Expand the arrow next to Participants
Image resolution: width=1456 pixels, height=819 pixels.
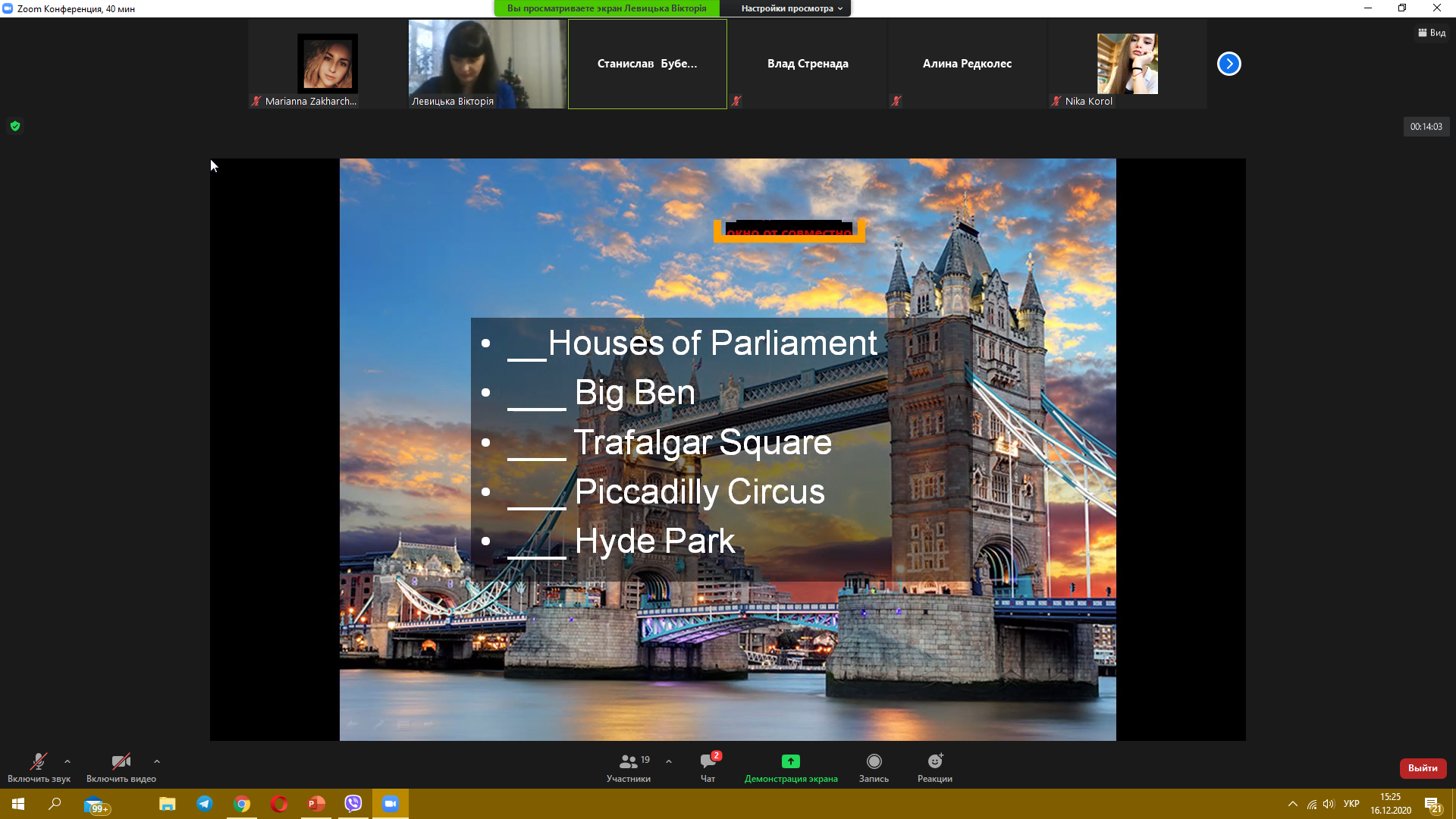[x=669, y=761]
